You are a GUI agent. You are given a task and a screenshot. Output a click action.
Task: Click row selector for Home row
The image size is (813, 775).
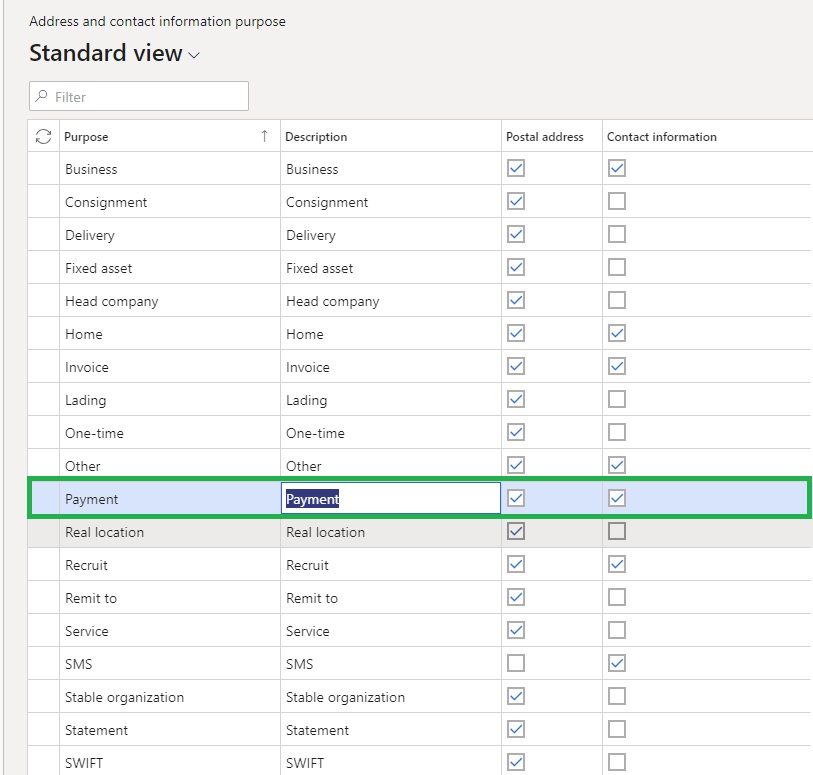[x=44, y=334]
